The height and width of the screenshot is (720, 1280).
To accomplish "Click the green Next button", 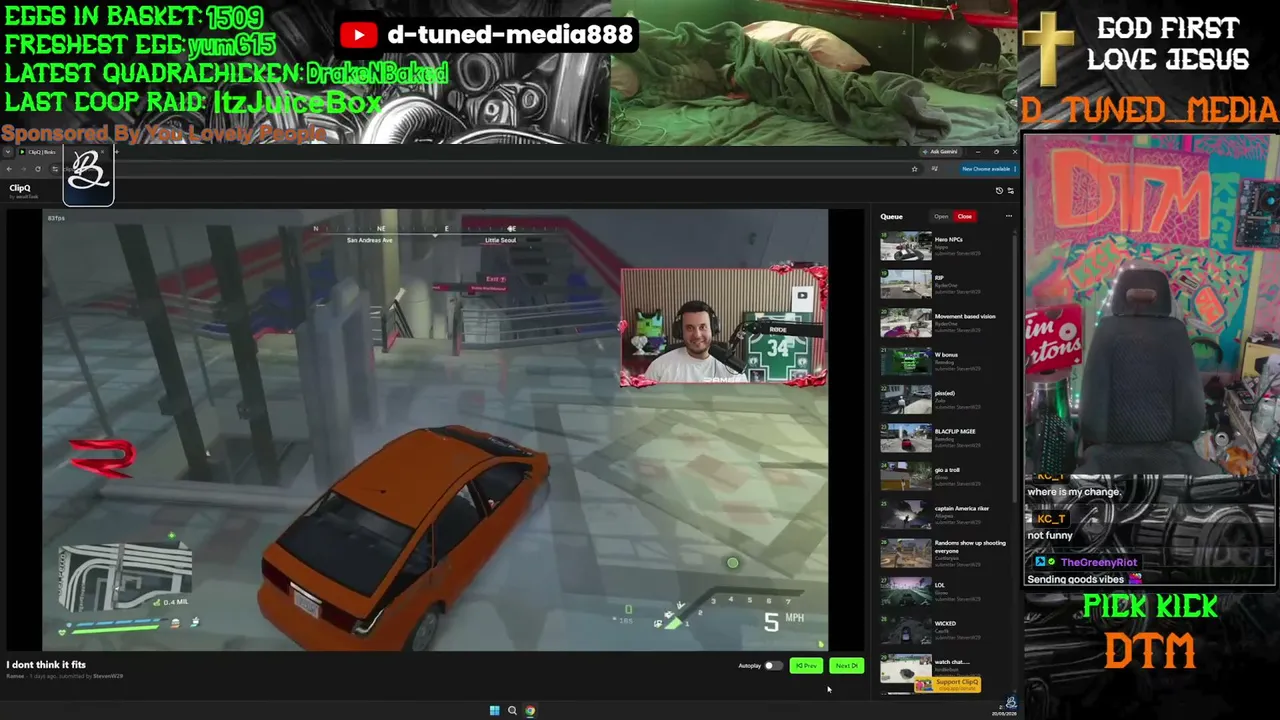I will pyautogui.click(x=846, y=666).
